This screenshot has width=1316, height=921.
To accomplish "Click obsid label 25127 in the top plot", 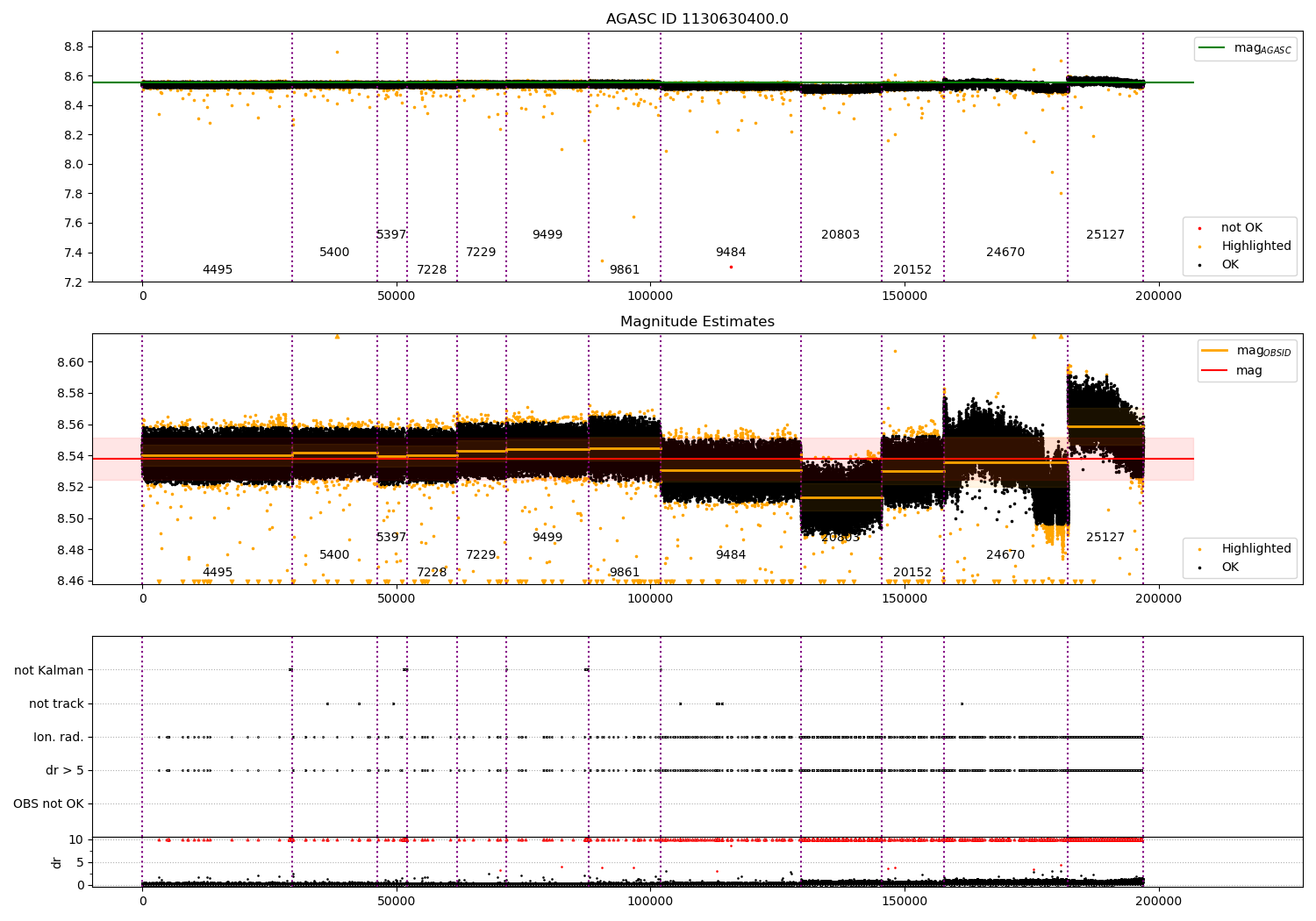I will 1105,235.
